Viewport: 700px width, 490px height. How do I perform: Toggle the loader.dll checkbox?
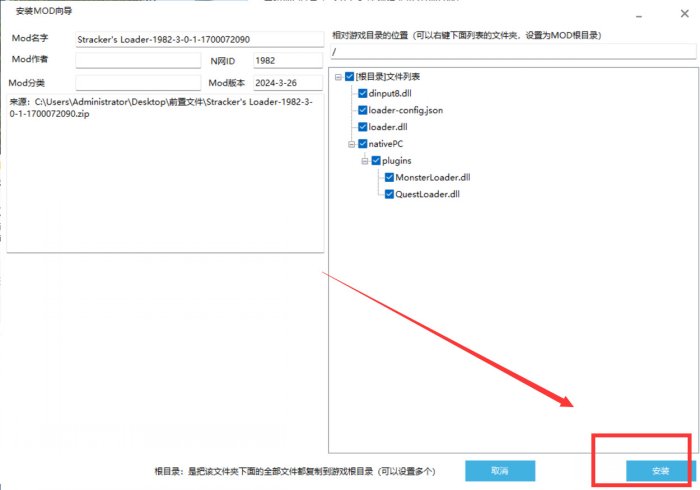pos(362,126)
